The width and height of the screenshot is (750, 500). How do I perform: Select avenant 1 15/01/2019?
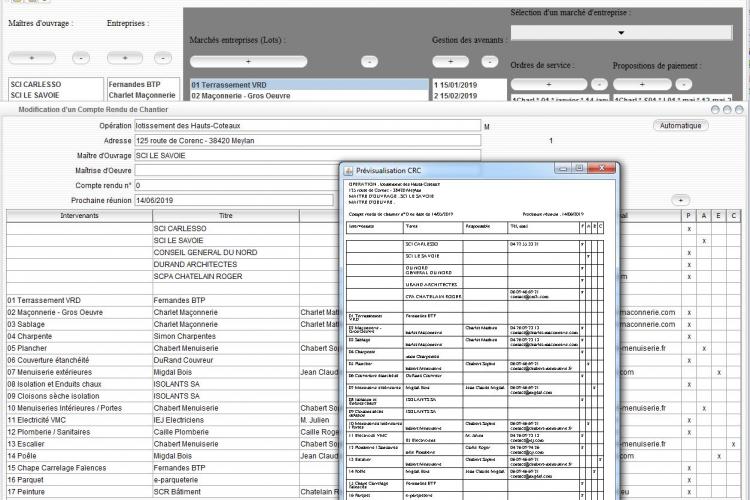(x=469, y=85)
